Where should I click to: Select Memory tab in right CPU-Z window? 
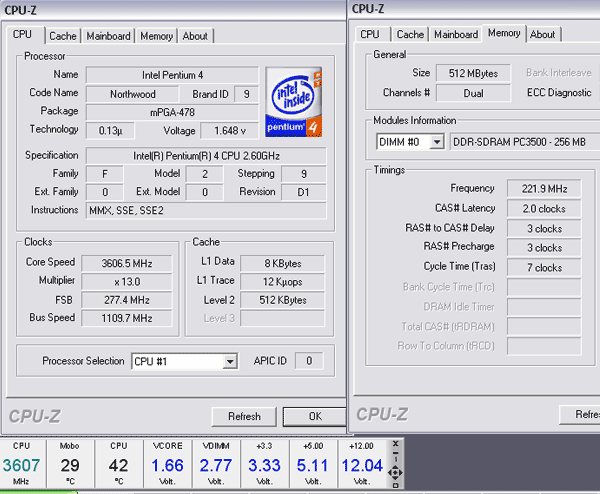pos(504,33)
